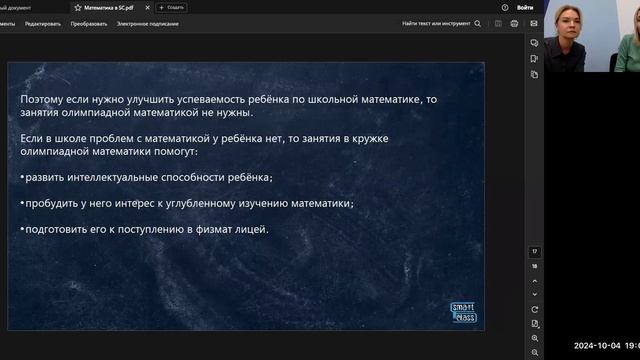Image resolution: width=640 pixels, height=360 pixels.
Task: Click the save icon in the toolbar
Action: click(x=498, y=24)
